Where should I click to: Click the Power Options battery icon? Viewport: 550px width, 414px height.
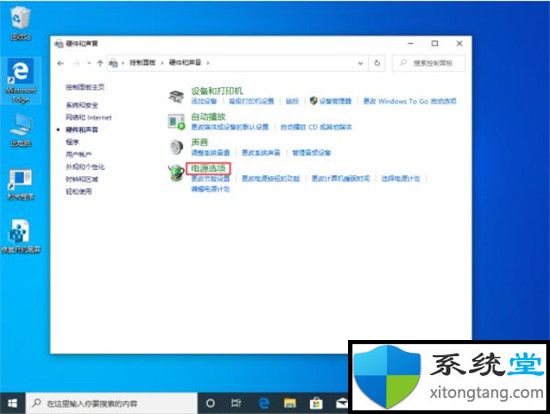(176, 173)
